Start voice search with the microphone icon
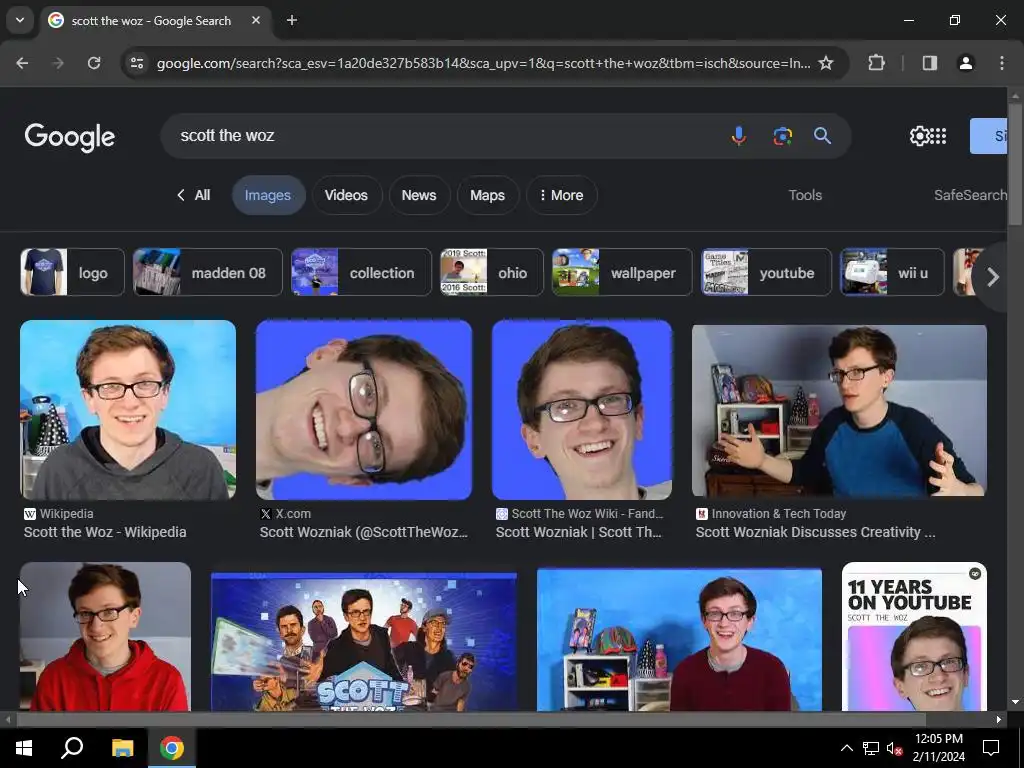 pyautogui.click(x=739, y=136)
